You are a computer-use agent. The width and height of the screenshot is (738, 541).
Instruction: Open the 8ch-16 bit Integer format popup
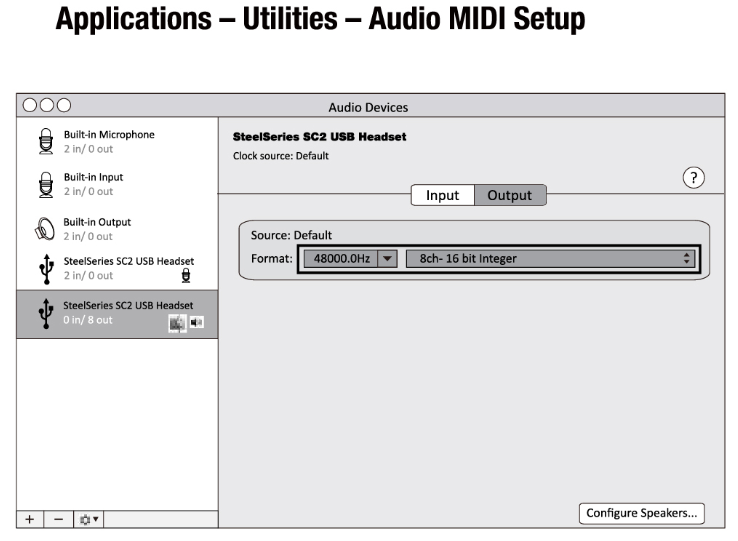click(x=550, y=258)
